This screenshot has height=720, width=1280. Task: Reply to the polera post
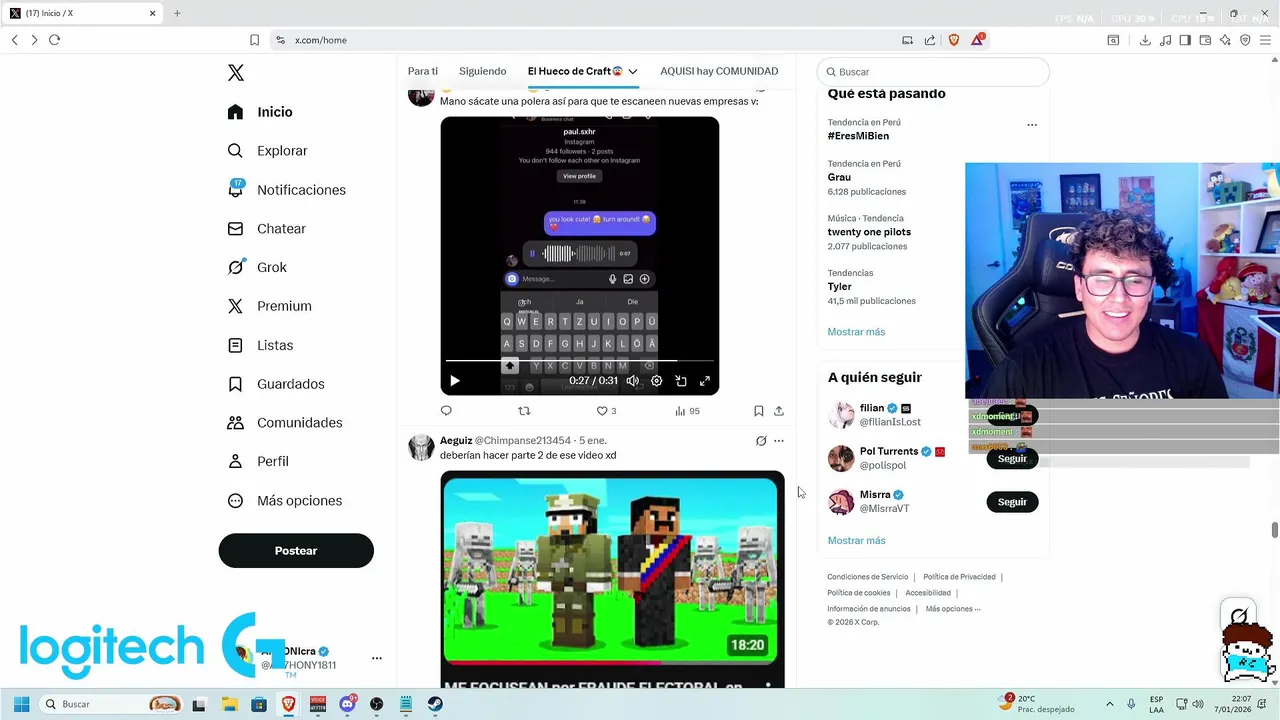point(446,411)
